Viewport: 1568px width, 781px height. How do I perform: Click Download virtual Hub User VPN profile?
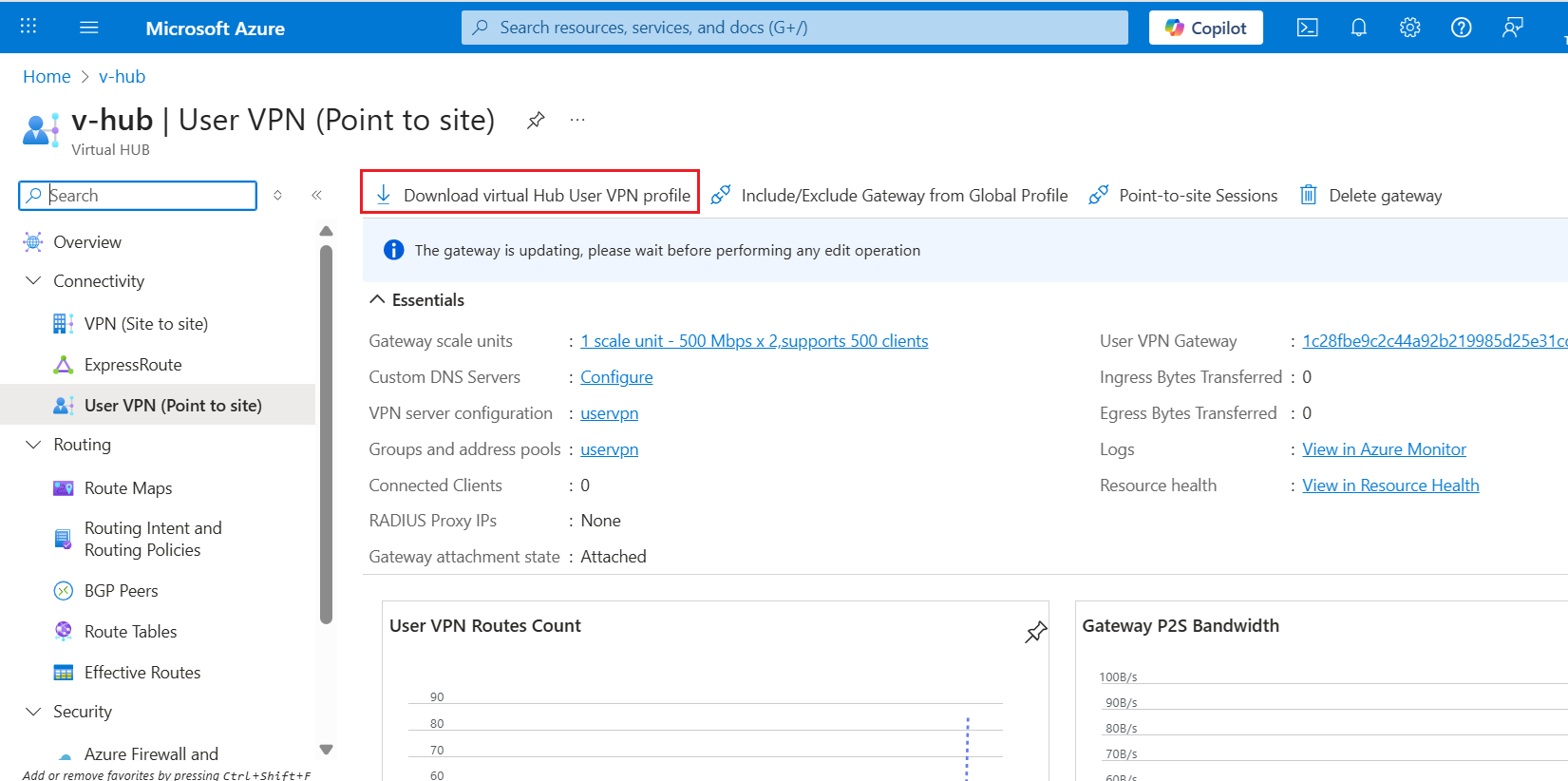532,196
